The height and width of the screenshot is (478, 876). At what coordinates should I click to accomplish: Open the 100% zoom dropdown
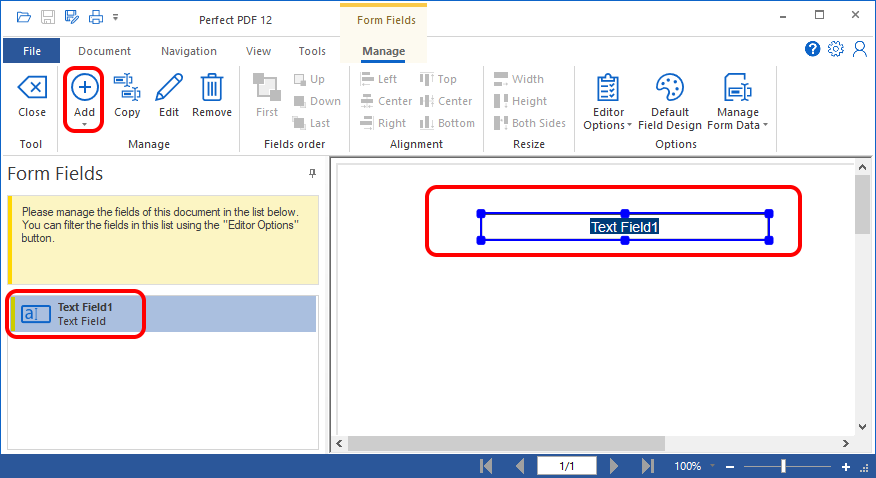pos(712,465)
